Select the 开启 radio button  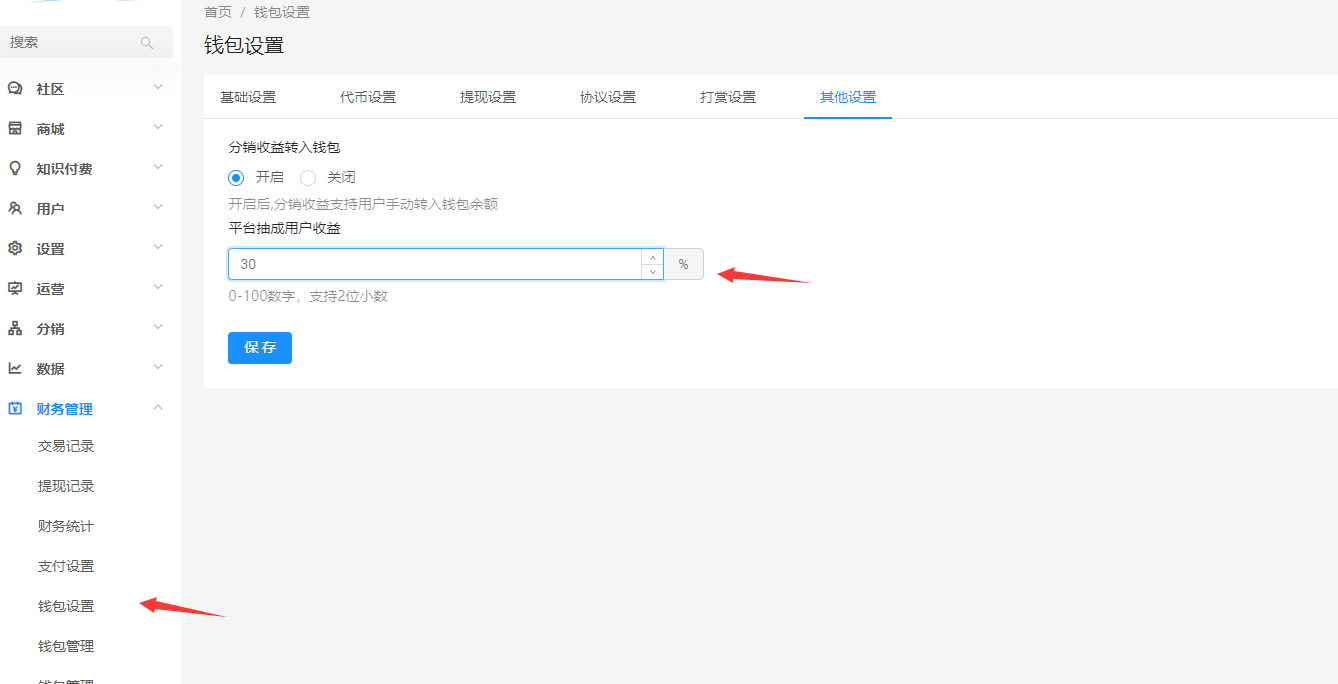[x=236, y=178]
